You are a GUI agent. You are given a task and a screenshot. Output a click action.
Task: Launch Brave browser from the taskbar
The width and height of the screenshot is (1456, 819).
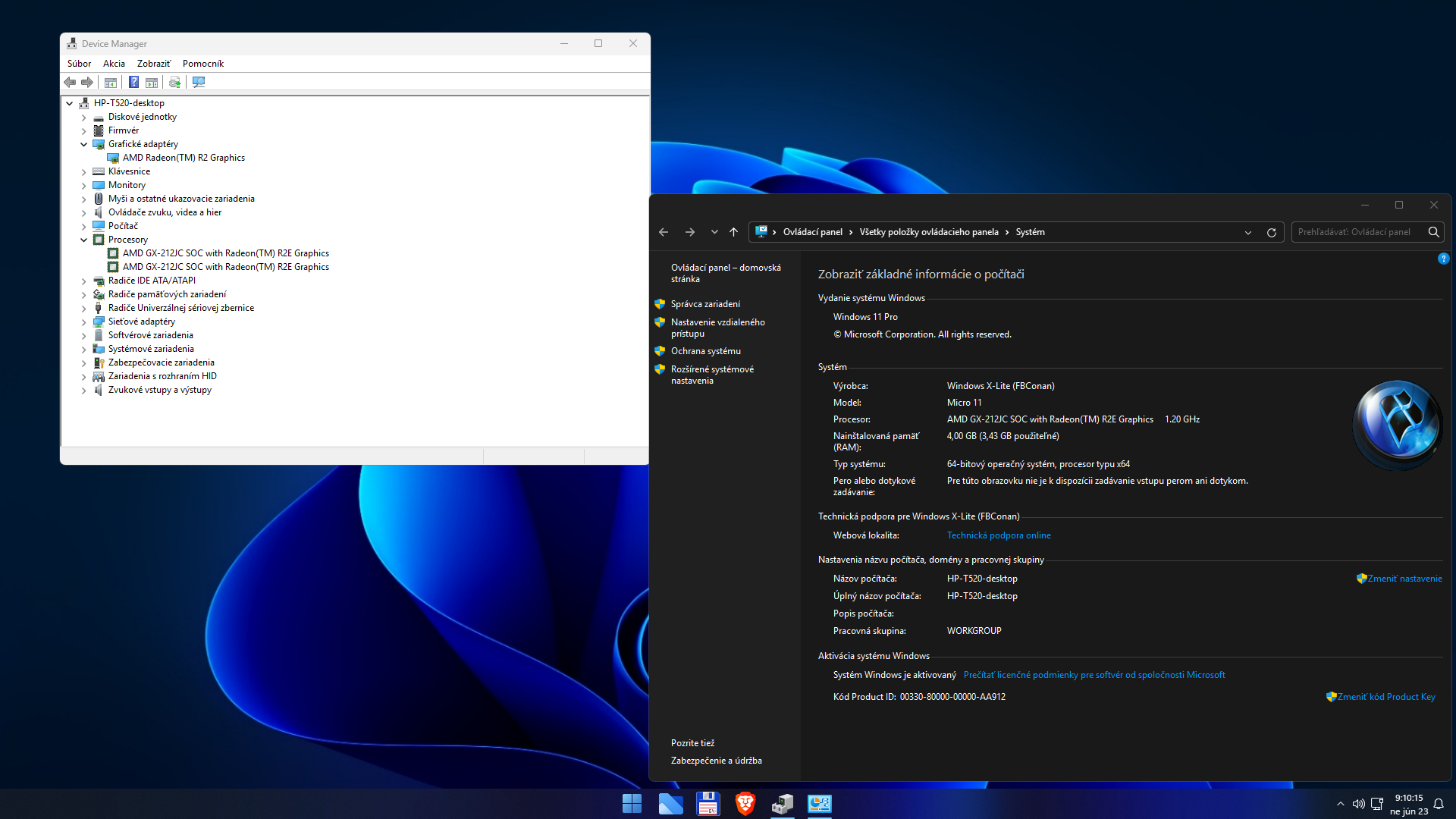tap(745, 804)
